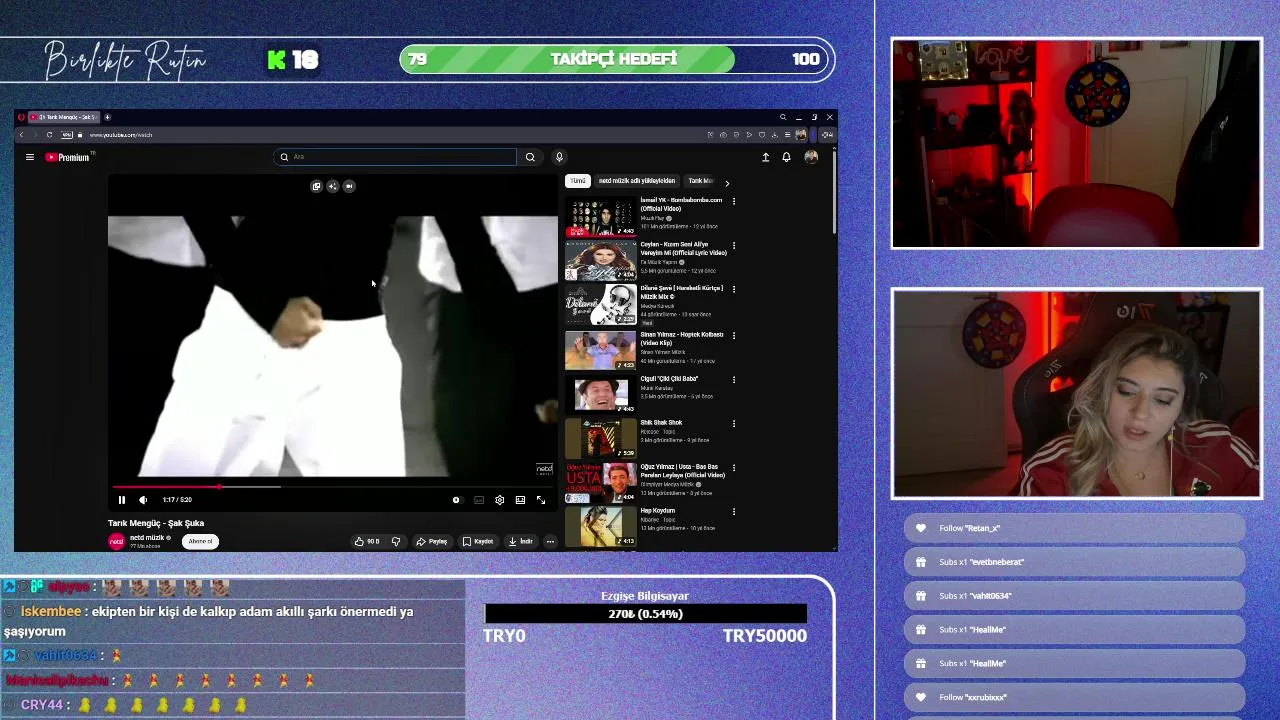1280x720 pixels.
Task: Click the third overlay icon above video
Action: coord(349,186)
